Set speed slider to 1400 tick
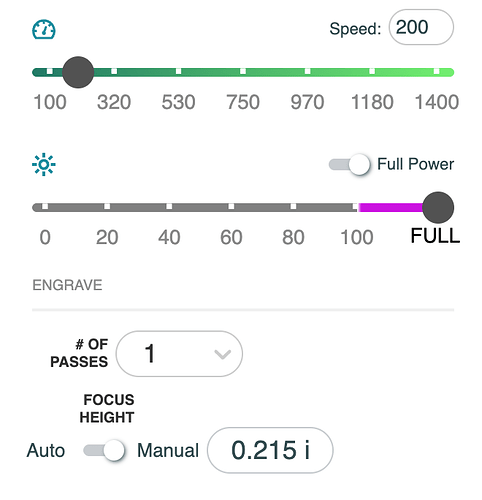Screen dimensions: 482x500 click(436, 71)
